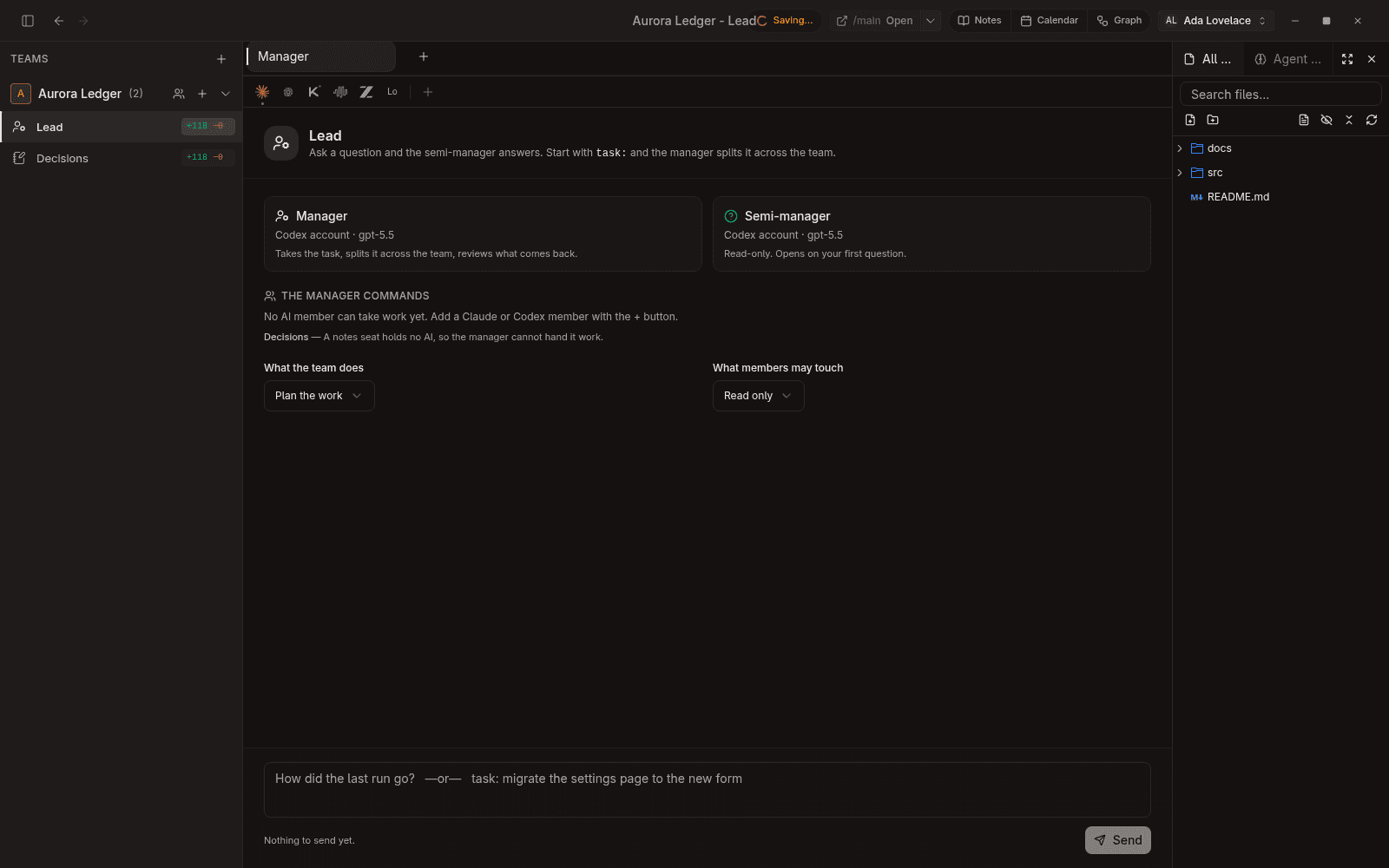Open the 'What the team does' dropdown
1389x868 pixels.
319,396
